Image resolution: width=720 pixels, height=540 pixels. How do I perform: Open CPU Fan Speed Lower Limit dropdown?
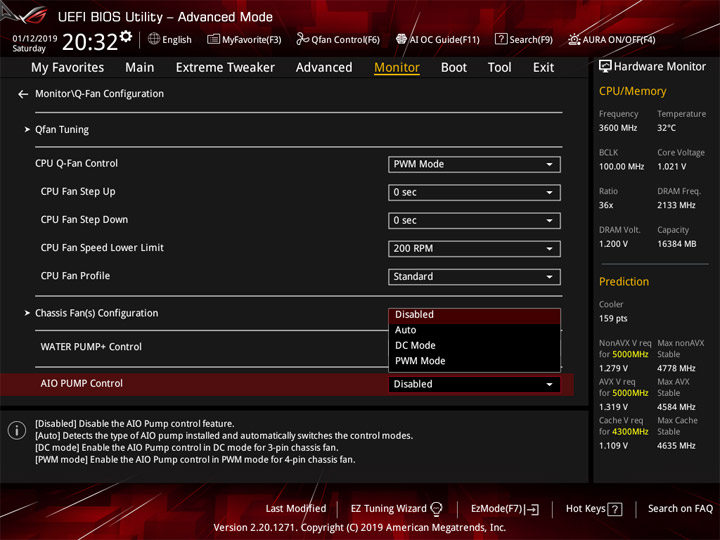(474, 248)
